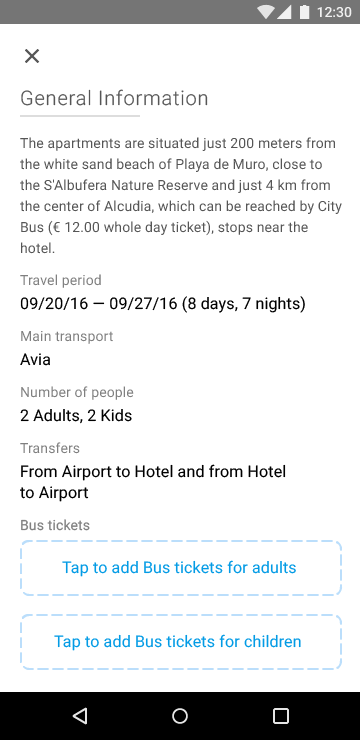Open recent apps with square button

tap(280, 715)
